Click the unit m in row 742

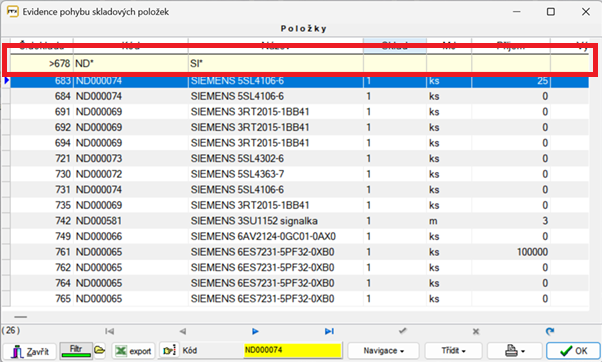pos(433,221)
